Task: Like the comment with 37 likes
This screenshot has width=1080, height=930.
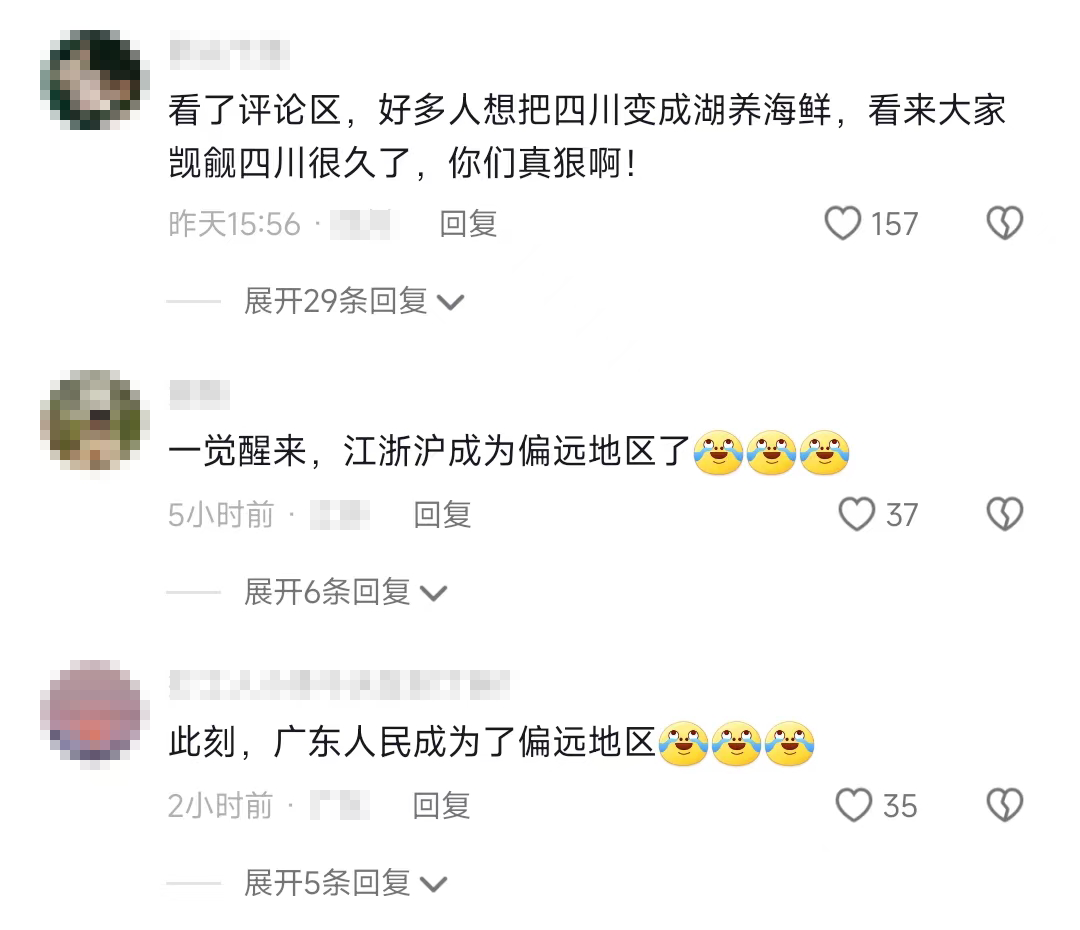Action: [x=856, y=514]
